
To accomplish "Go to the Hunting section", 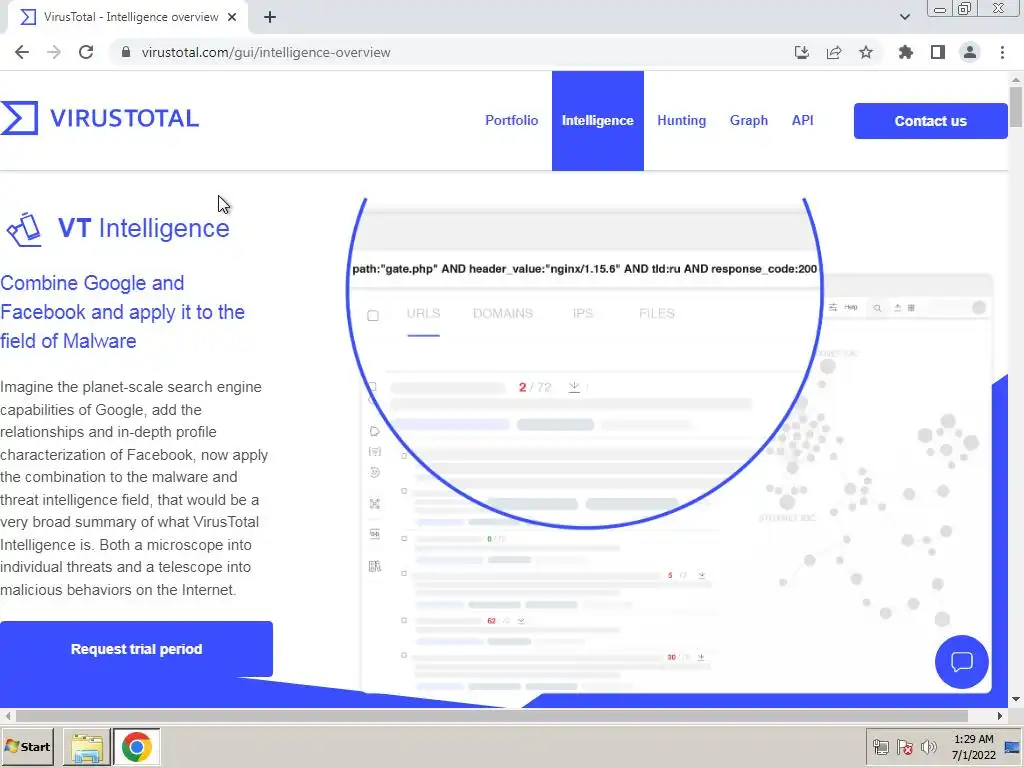I will (681, 120).
